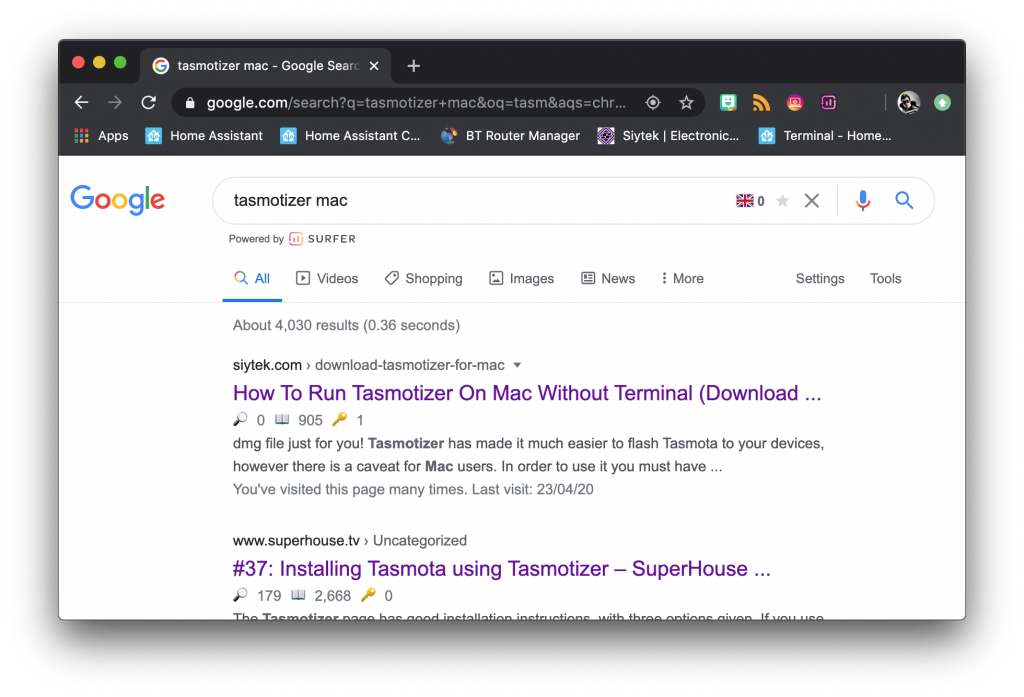The width and height of the screenshot is (1024, 697).
Task: Open the tasmotizer mac browser tab
Action: pyautogui.click(x=265, y=66)
